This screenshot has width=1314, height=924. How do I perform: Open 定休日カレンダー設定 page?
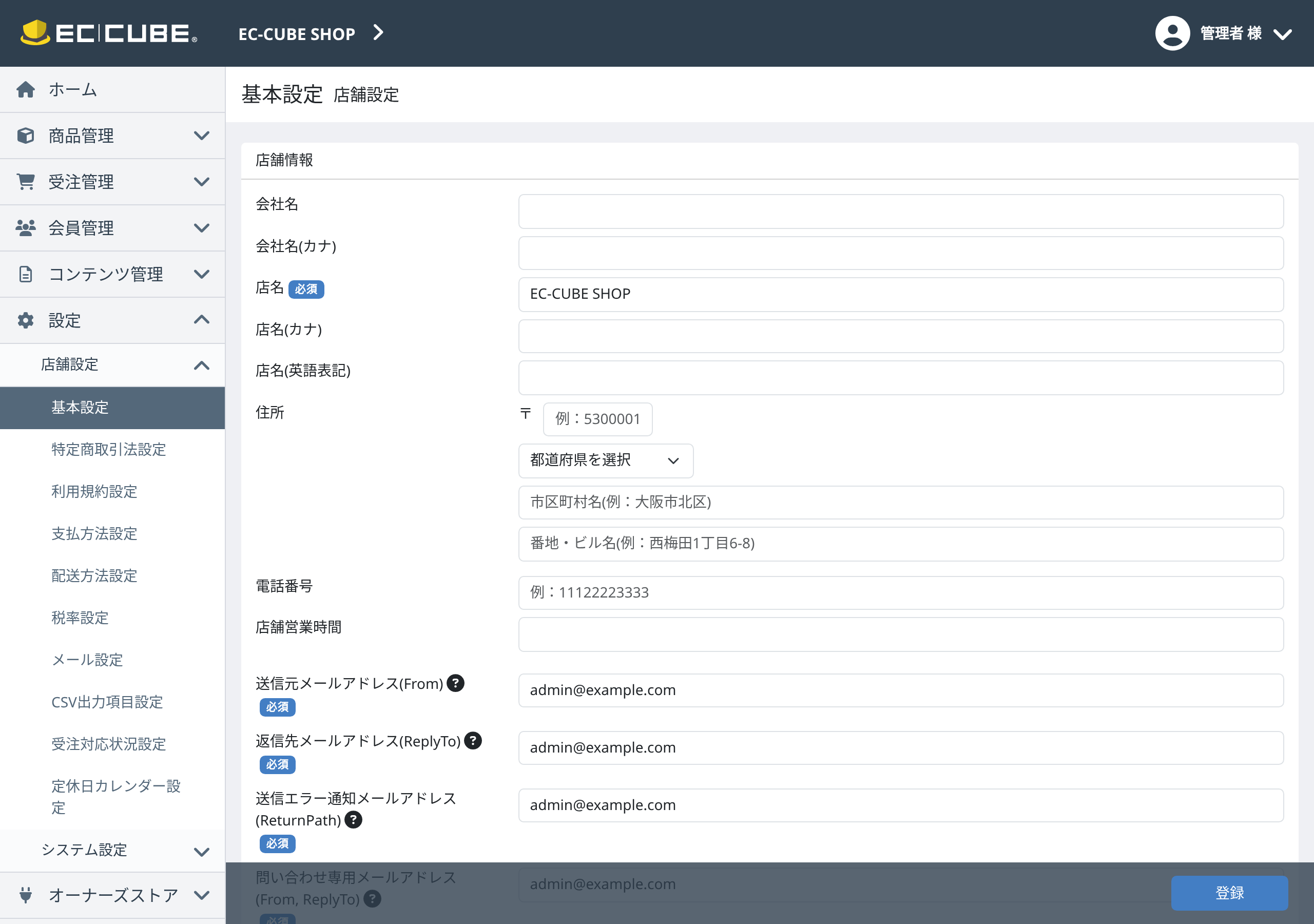coord(116,796)
